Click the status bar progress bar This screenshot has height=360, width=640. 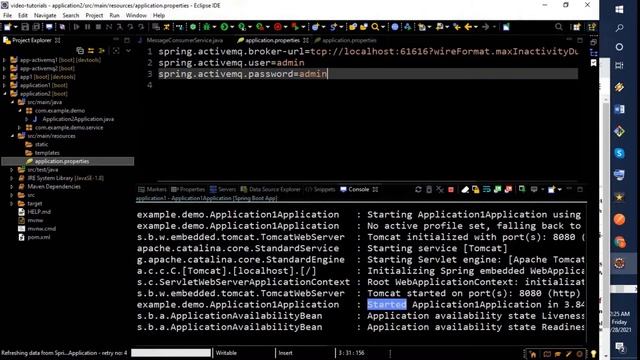[171, 353]
